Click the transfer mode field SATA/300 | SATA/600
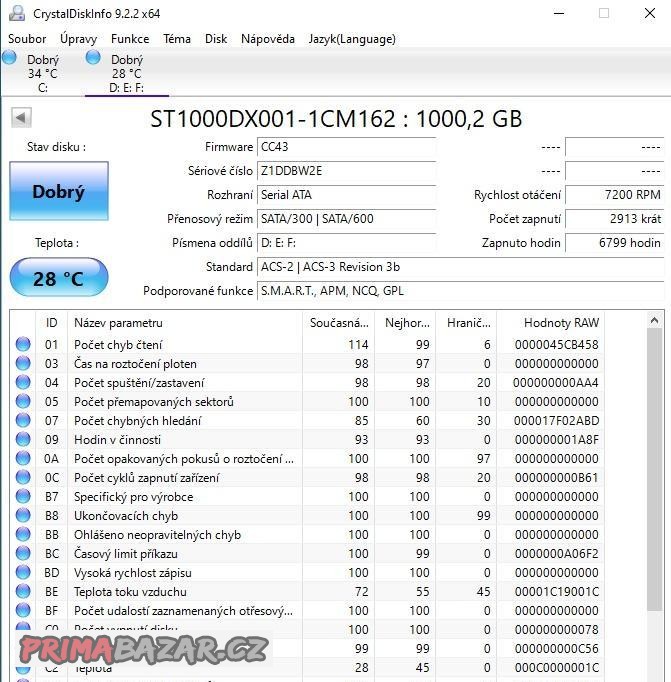Screen dimensions: 671x682 pyautogui.click(x=346, y=219)
